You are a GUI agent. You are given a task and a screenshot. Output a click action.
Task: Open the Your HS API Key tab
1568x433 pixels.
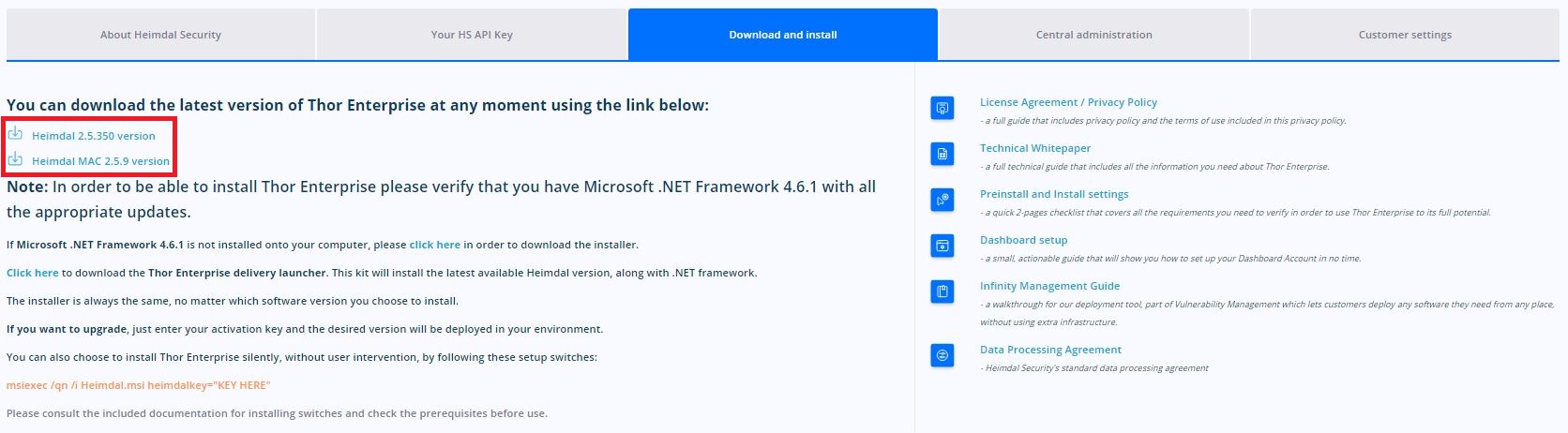472,35
